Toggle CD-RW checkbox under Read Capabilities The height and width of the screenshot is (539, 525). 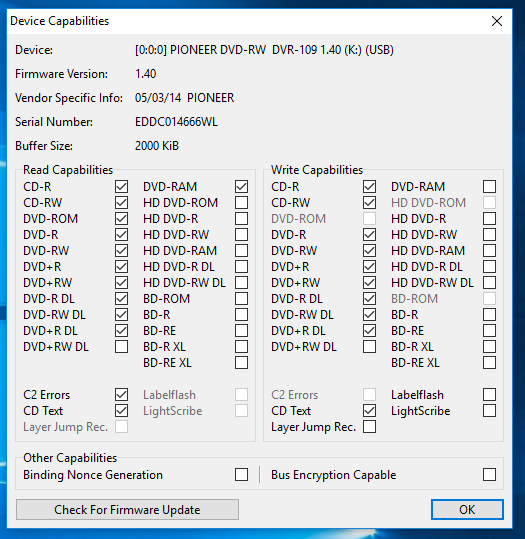pyautogui.click(x=121, y=202)
